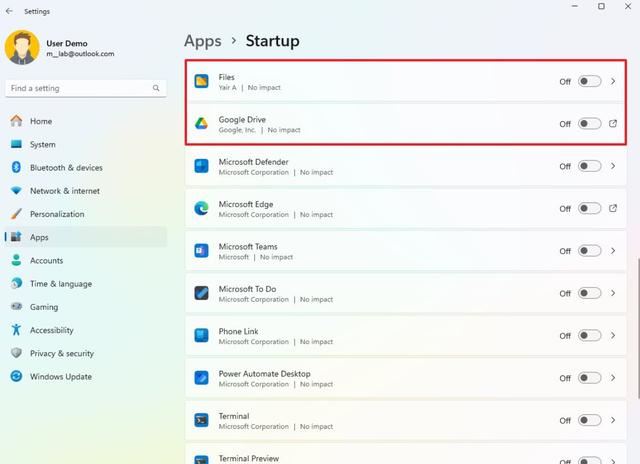This screenshot has width=640, height=464.
Task: Go to Windows Update section
Action: 60,377
